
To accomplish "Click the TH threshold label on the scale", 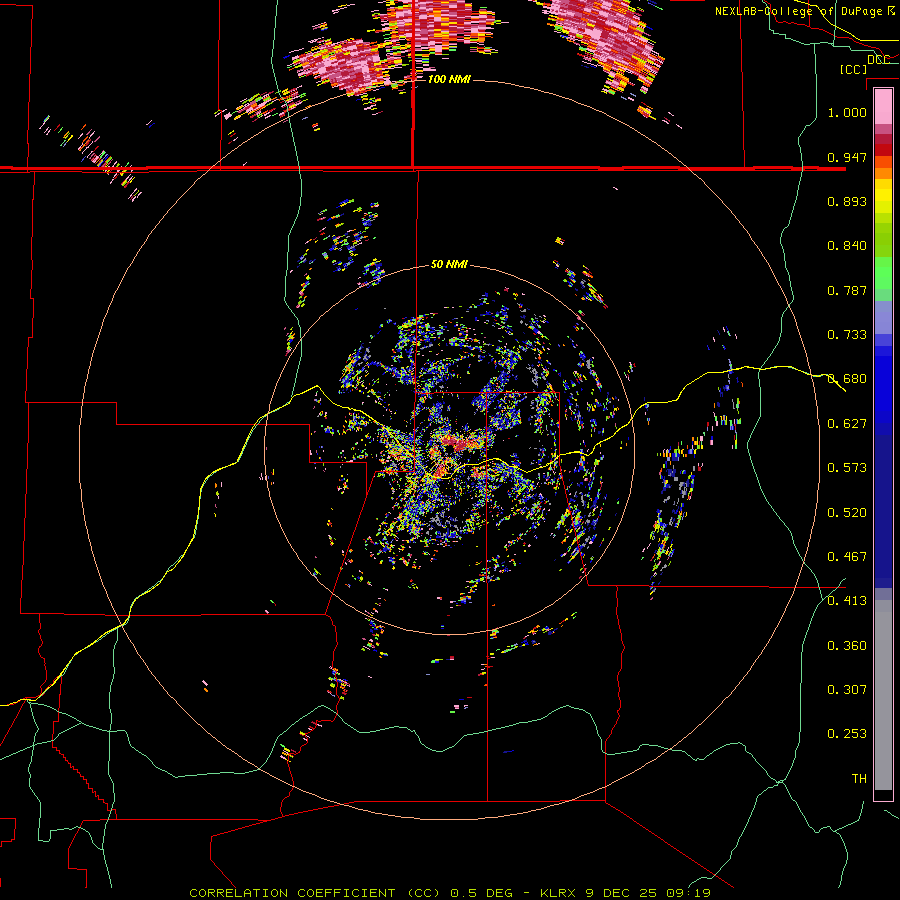I will coord(859,779).
